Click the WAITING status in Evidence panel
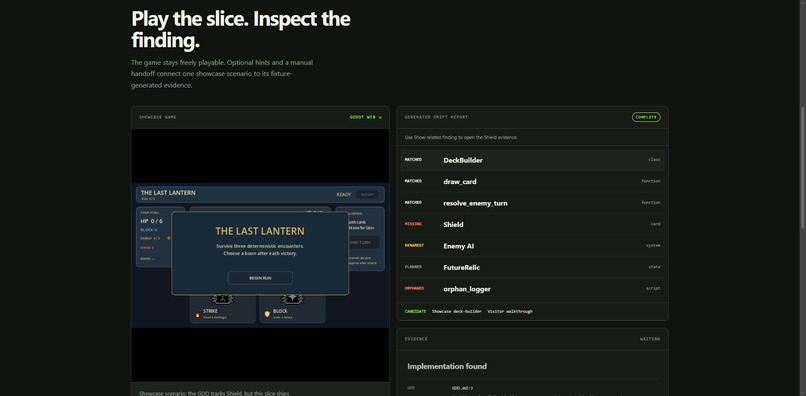Viewport: 806px width, 396px height. point(650,339)
